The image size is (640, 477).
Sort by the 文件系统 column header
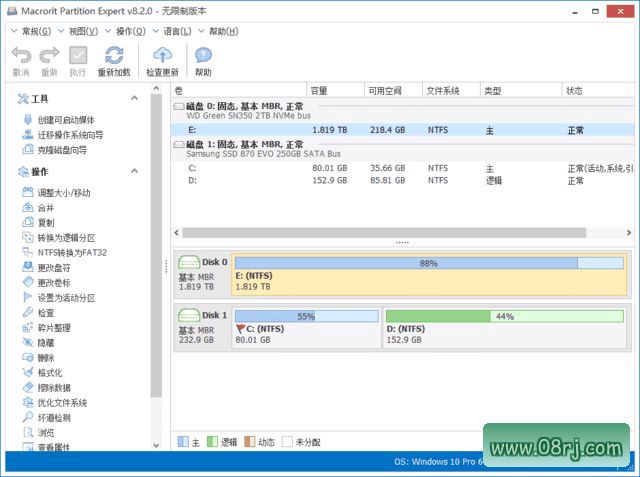click(x=451, y=91)
